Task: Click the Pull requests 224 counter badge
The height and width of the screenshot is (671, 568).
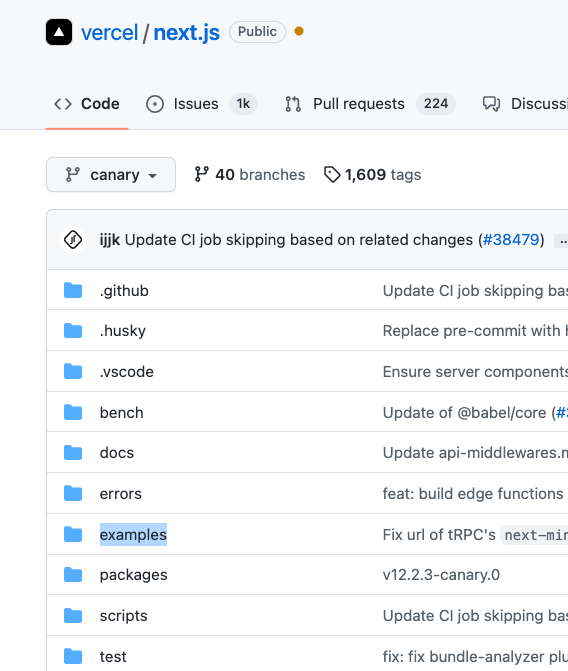Action: point(436,104)
